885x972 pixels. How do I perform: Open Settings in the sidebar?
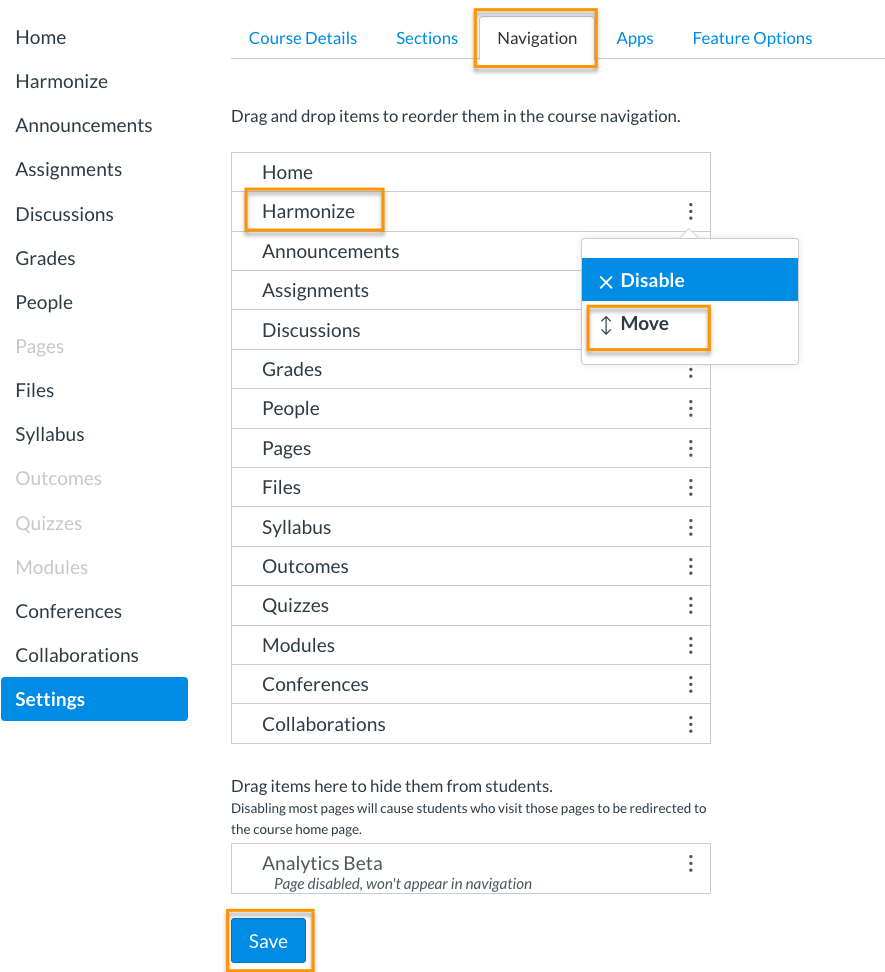[50, 699]
